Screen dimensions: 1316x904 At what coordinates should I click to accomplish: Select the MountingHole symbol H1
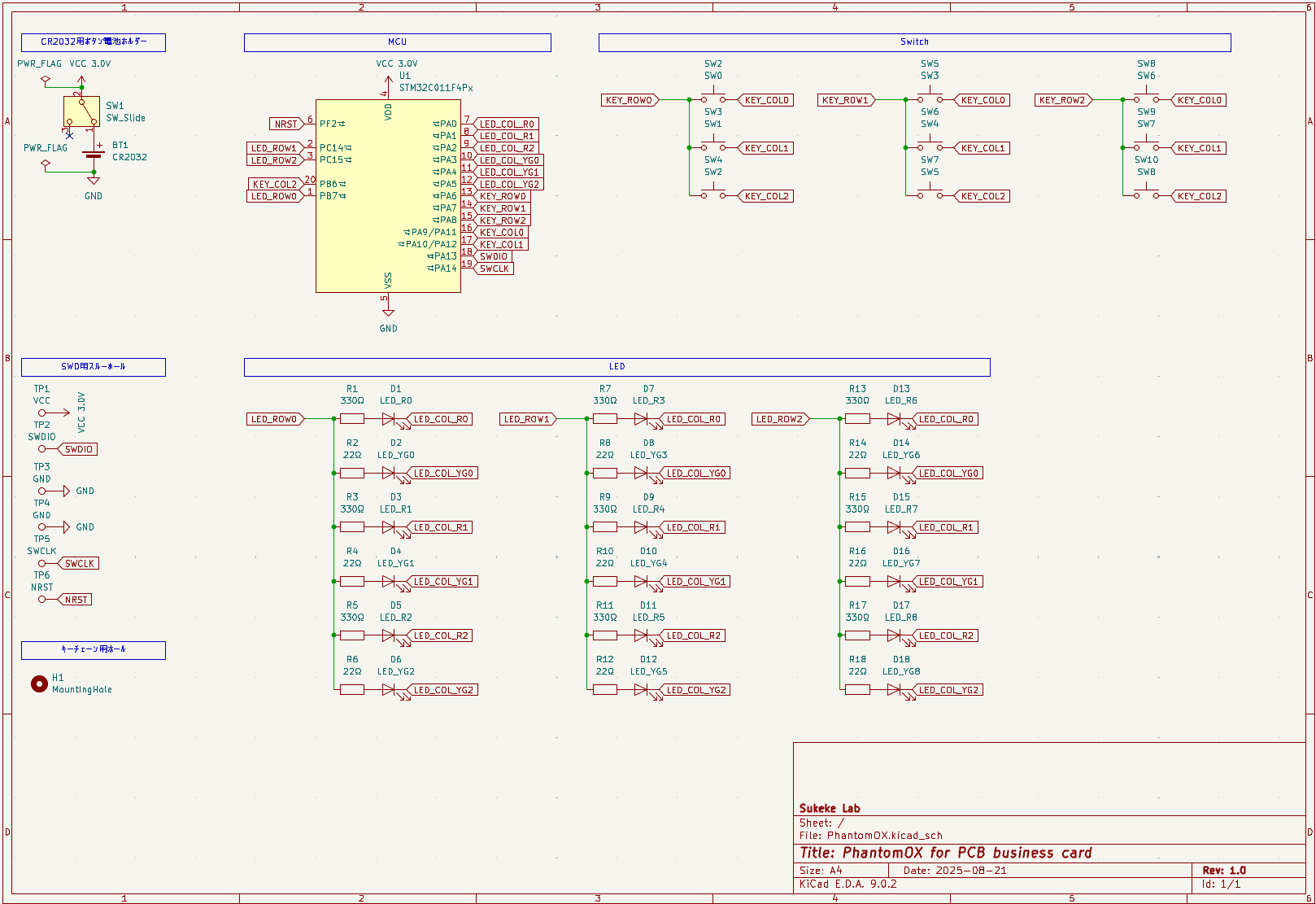pyautogui.click(x=38, y=683)
